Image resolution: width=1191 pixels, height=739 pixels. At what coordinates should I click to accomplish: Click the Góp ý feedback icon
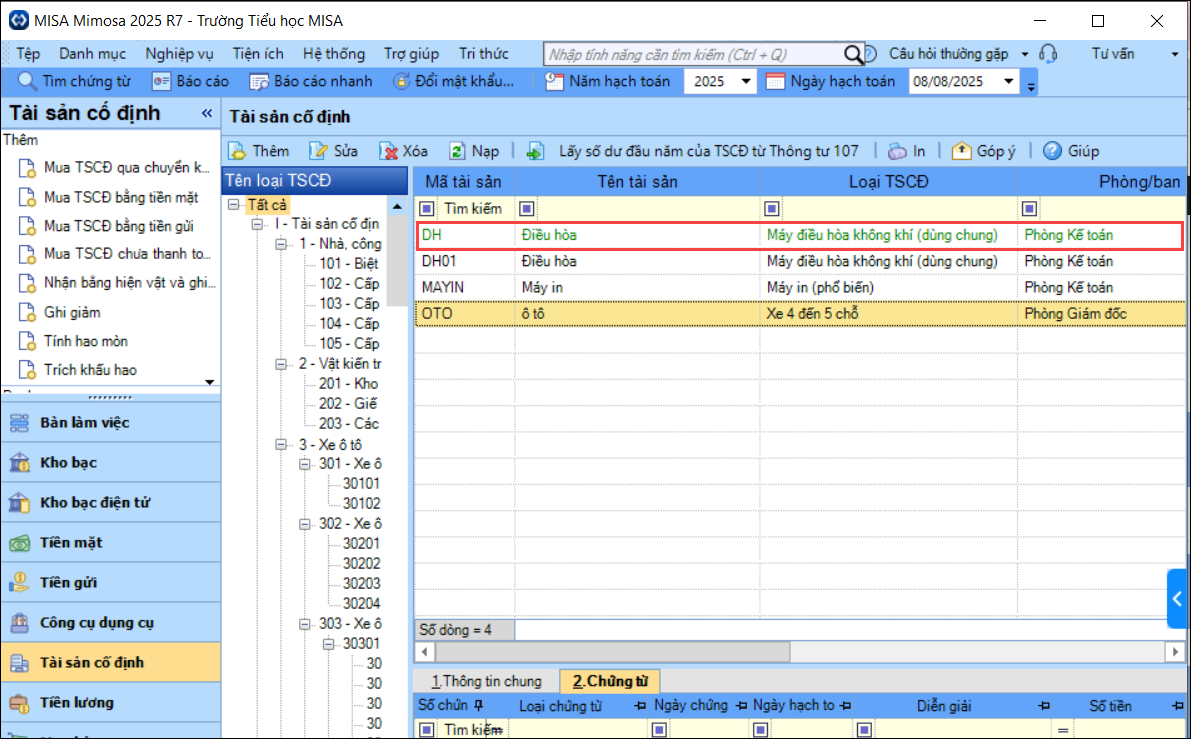pos(962,151)
